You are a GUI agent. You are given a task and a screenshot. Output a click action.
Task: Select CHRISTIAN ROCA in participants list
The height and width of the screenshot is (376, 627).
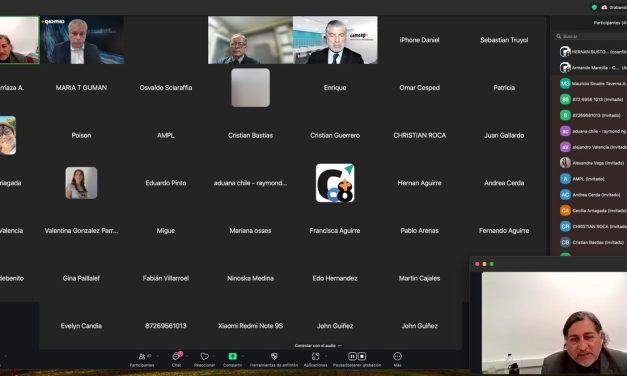[593, 226]
